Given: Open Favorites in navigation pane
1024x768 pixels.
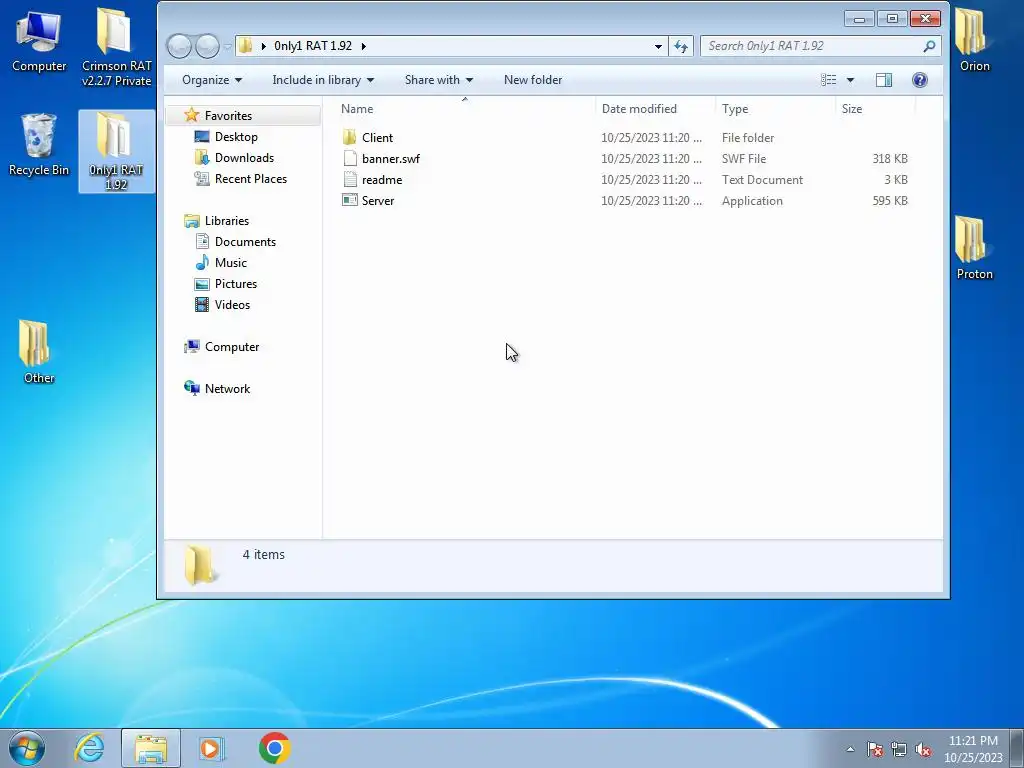Looking at the screenshot, I should pyautogui.click(x=228, y=116).
